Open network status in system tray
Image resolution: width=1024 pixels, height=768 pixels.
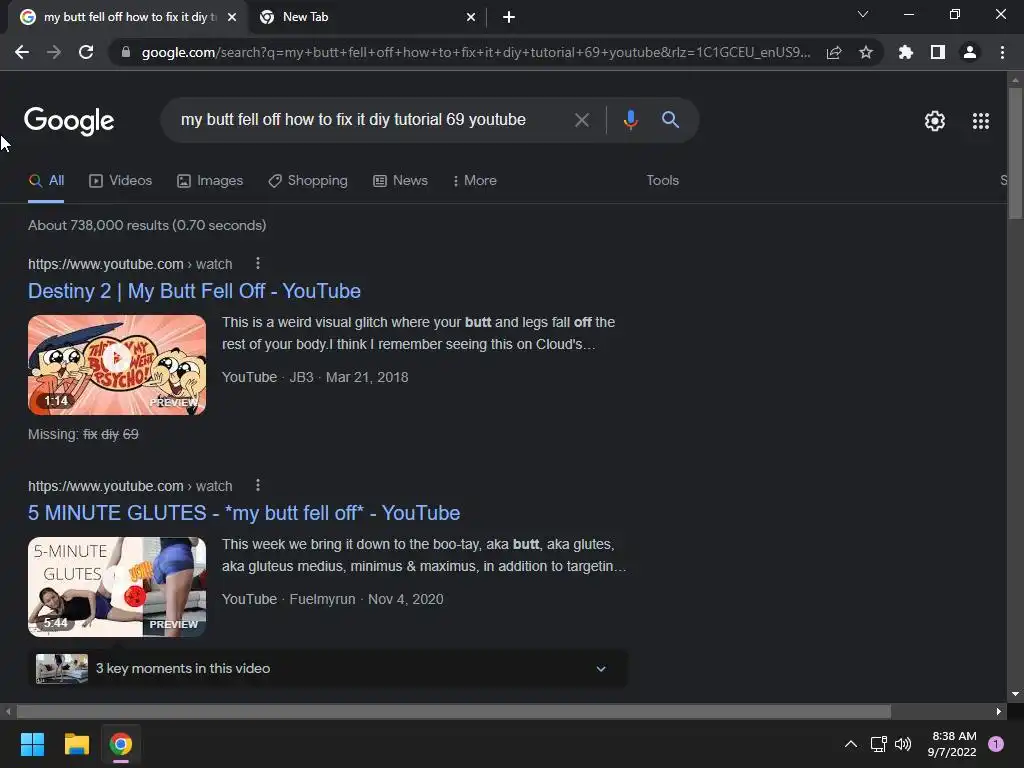click(878, 744)
